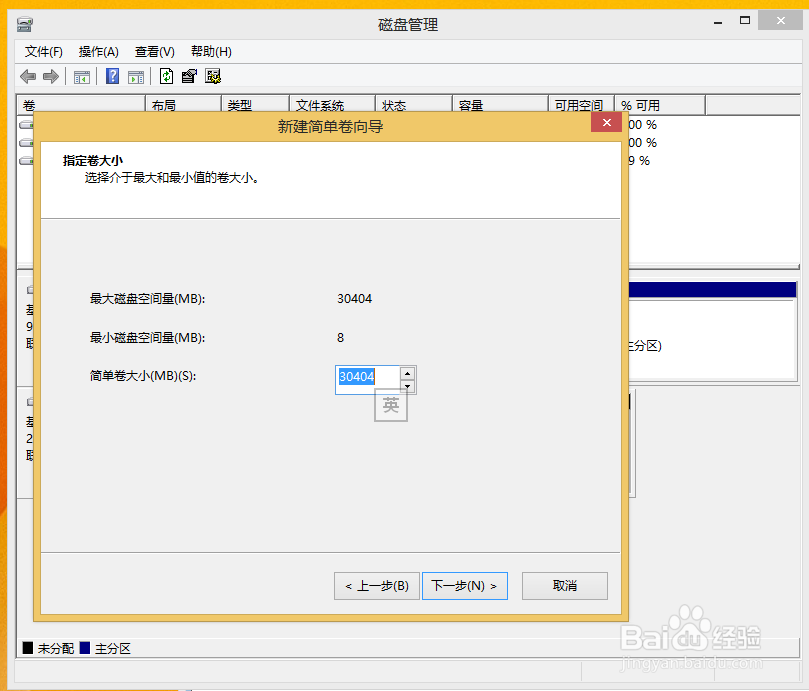The width and height of the screenshot is (809, 691).
Task: Click the rightmost toolbar icon with yellow stars
Action: click(212, 76)
